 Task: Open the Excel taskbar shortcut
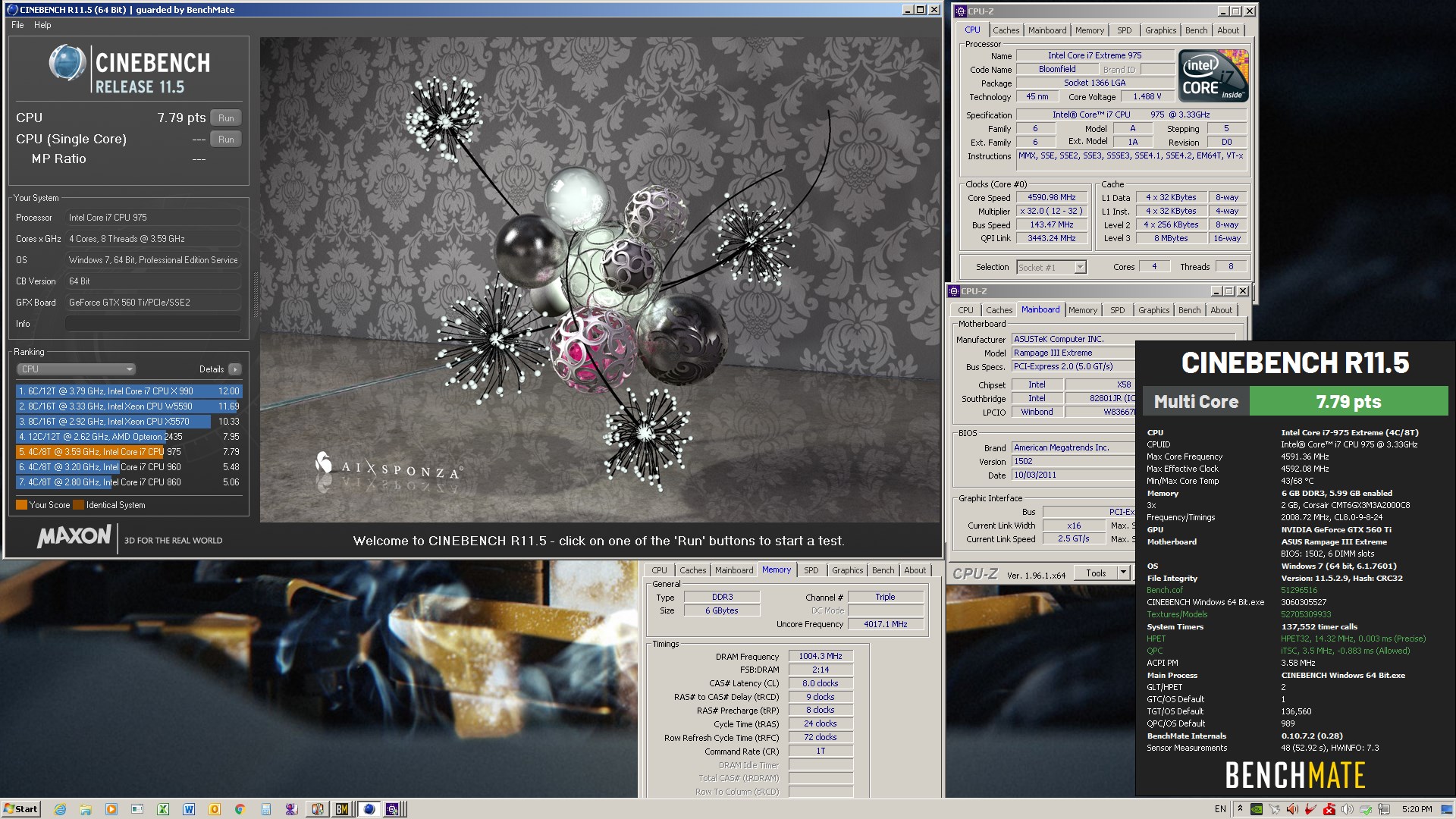tap(163, 809)
